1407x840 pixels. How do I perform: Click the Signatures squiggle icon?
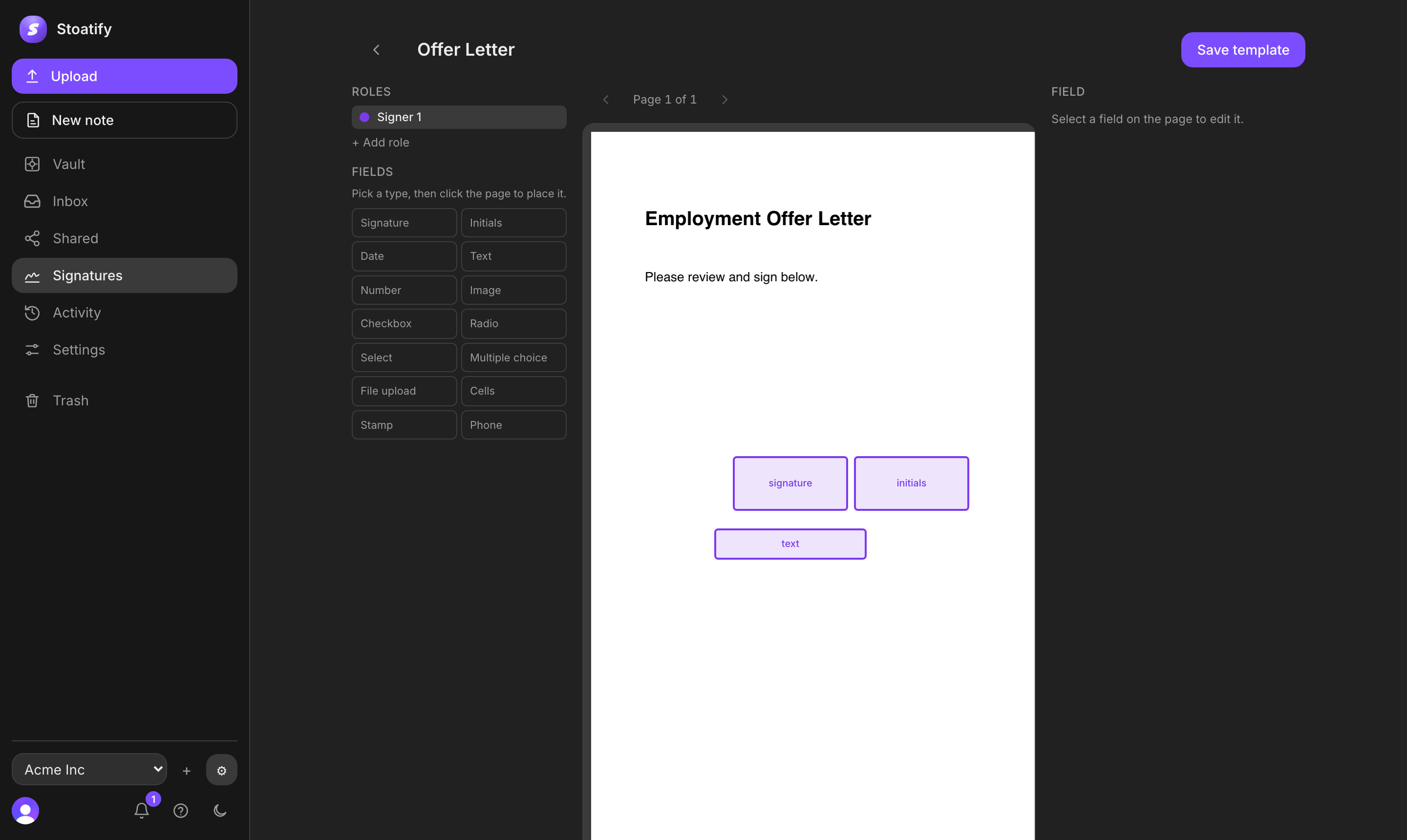coord(32,276)
